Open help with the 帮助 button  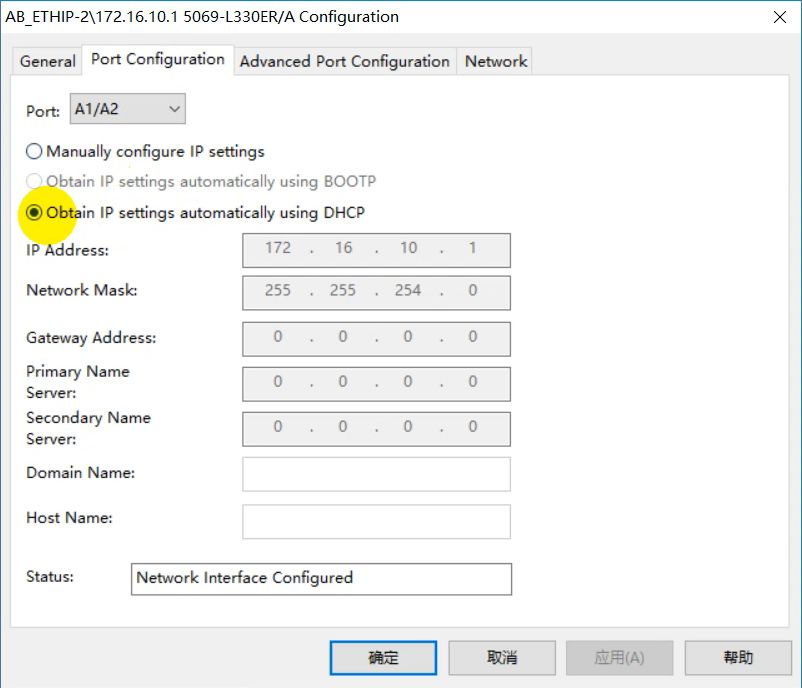click(738, 658)
